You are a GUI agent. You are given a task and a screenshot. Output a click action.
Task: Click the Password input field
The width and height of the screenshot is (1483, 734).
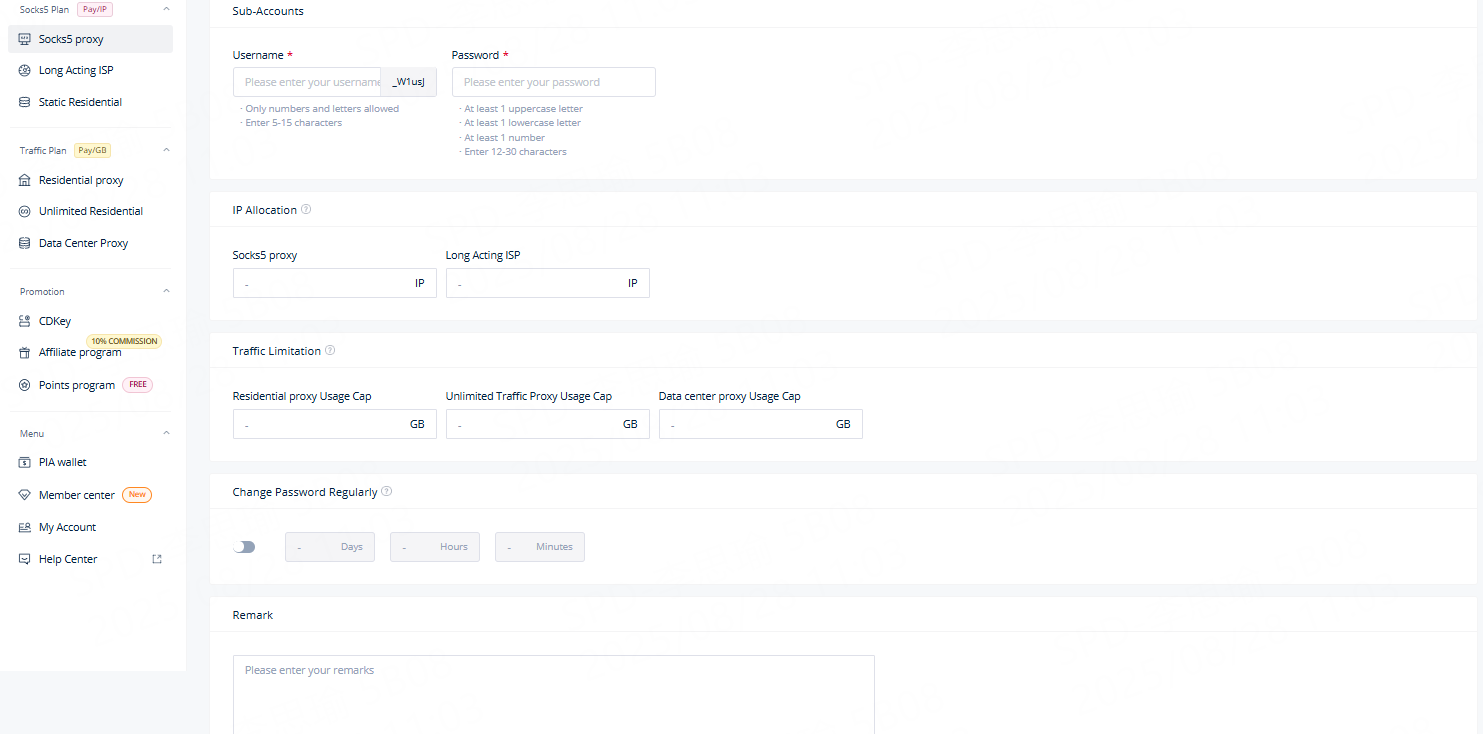553,82
